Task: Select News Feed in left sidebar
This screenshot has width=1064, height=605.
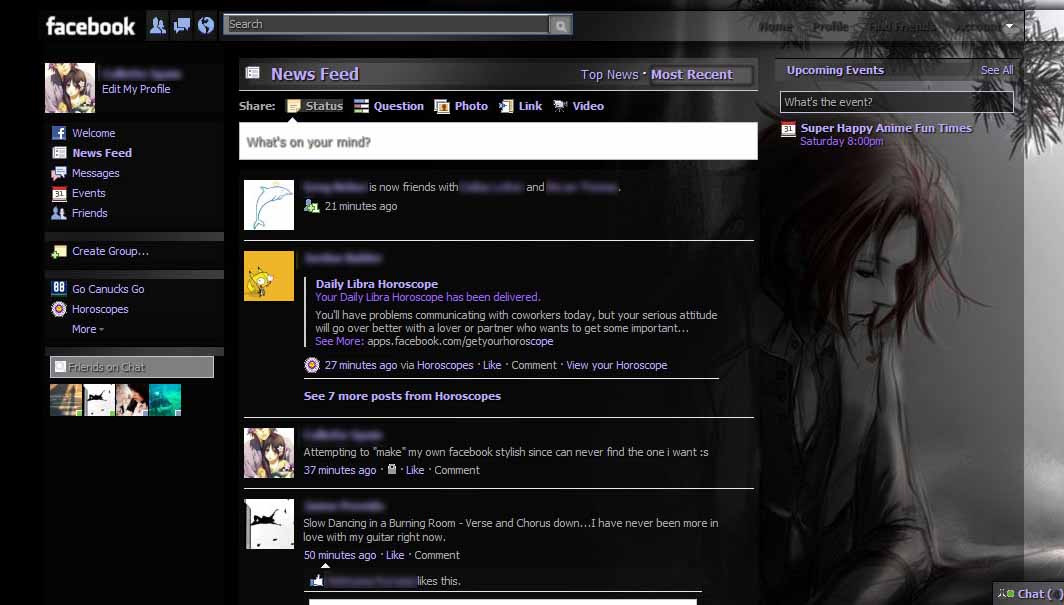Action: [x=102, y=153]
